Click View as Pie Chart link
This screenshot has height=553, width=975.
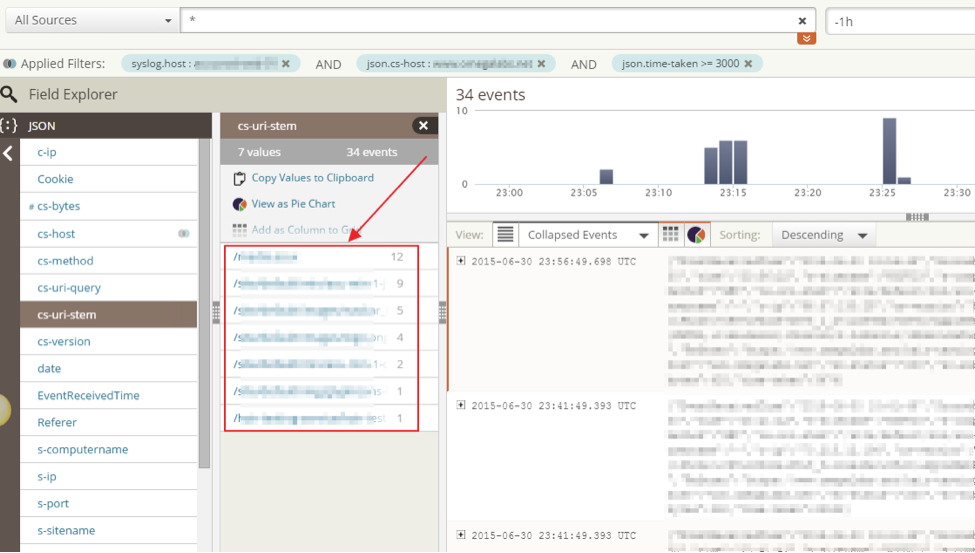tap(293, 204)
